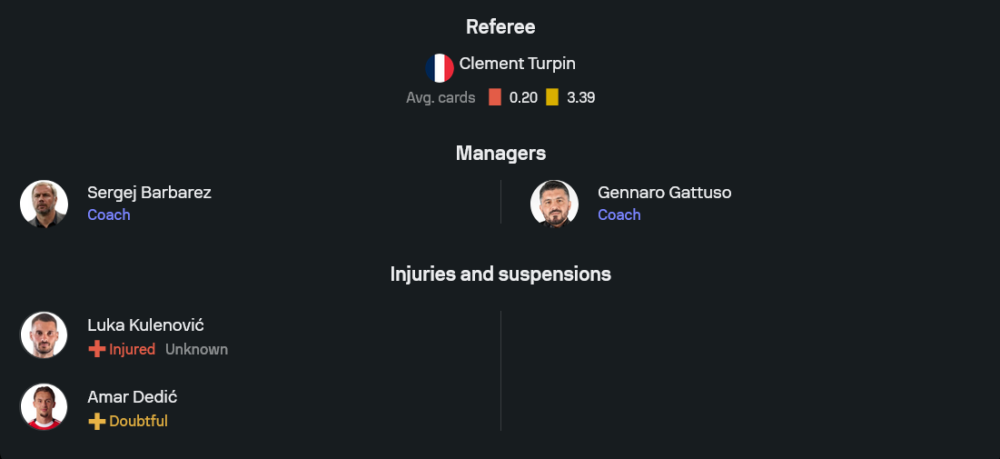The height and width of the screenshot is (459, 1000).
Task: Open Amar Dedić's player page
Action: click(132, 397)
